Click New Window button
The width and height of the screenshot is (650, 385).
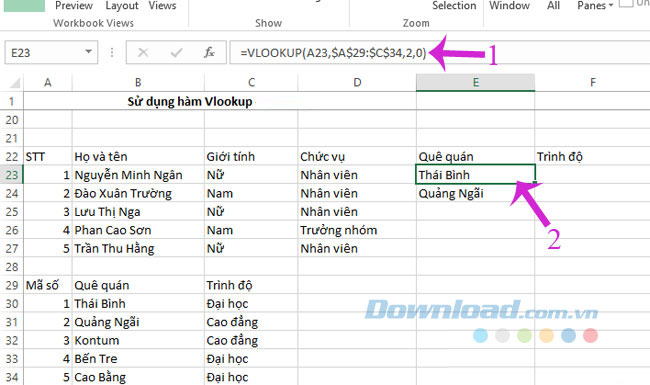pyautogui.click(x=509, y=5)
